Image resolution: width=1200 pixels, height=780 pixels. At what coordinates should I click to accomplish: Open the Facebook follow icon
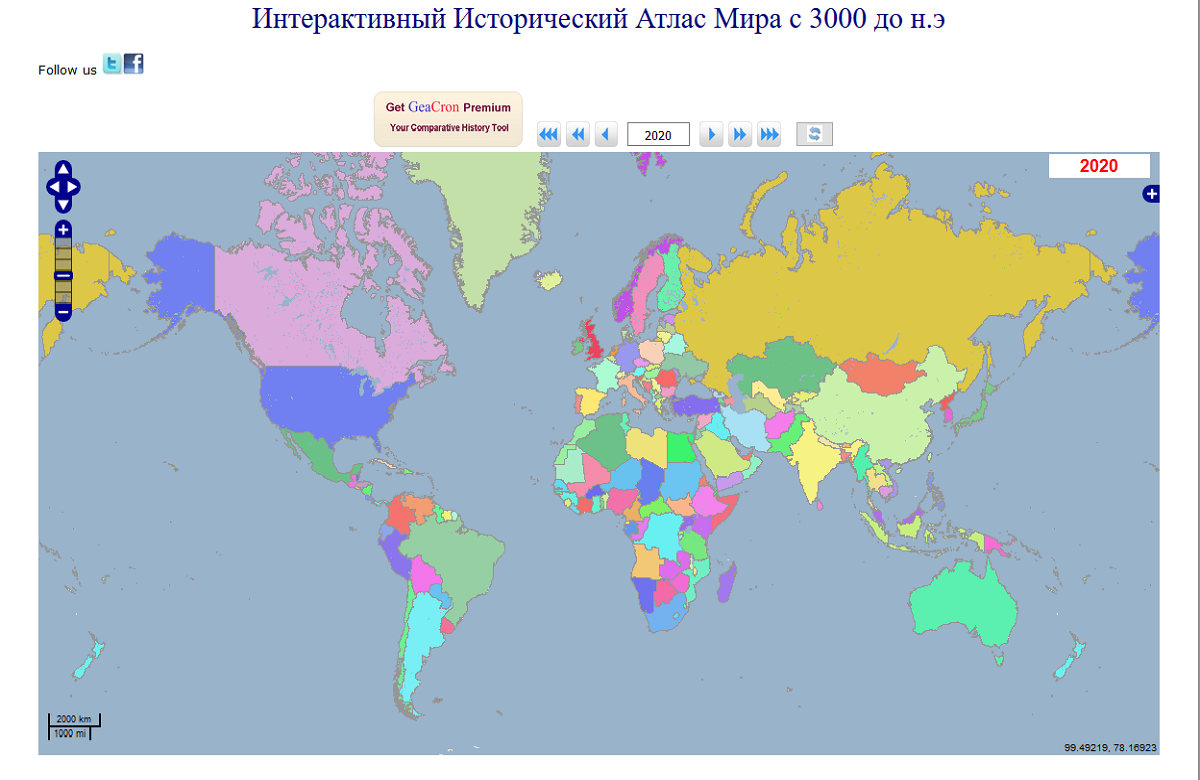point(133,64)
